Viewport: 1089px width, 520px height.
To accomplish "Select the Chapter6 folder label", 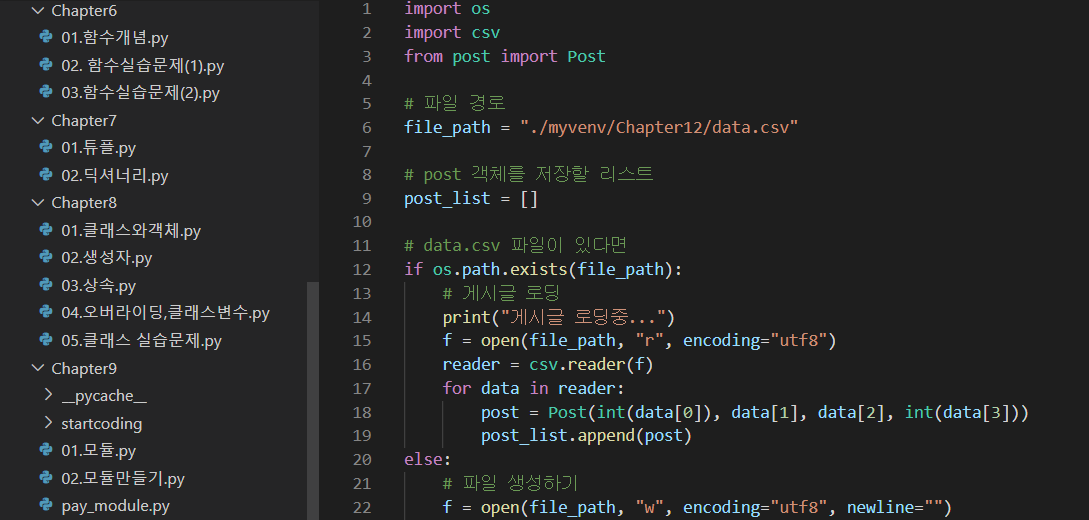I will click(x=84, y=11).
